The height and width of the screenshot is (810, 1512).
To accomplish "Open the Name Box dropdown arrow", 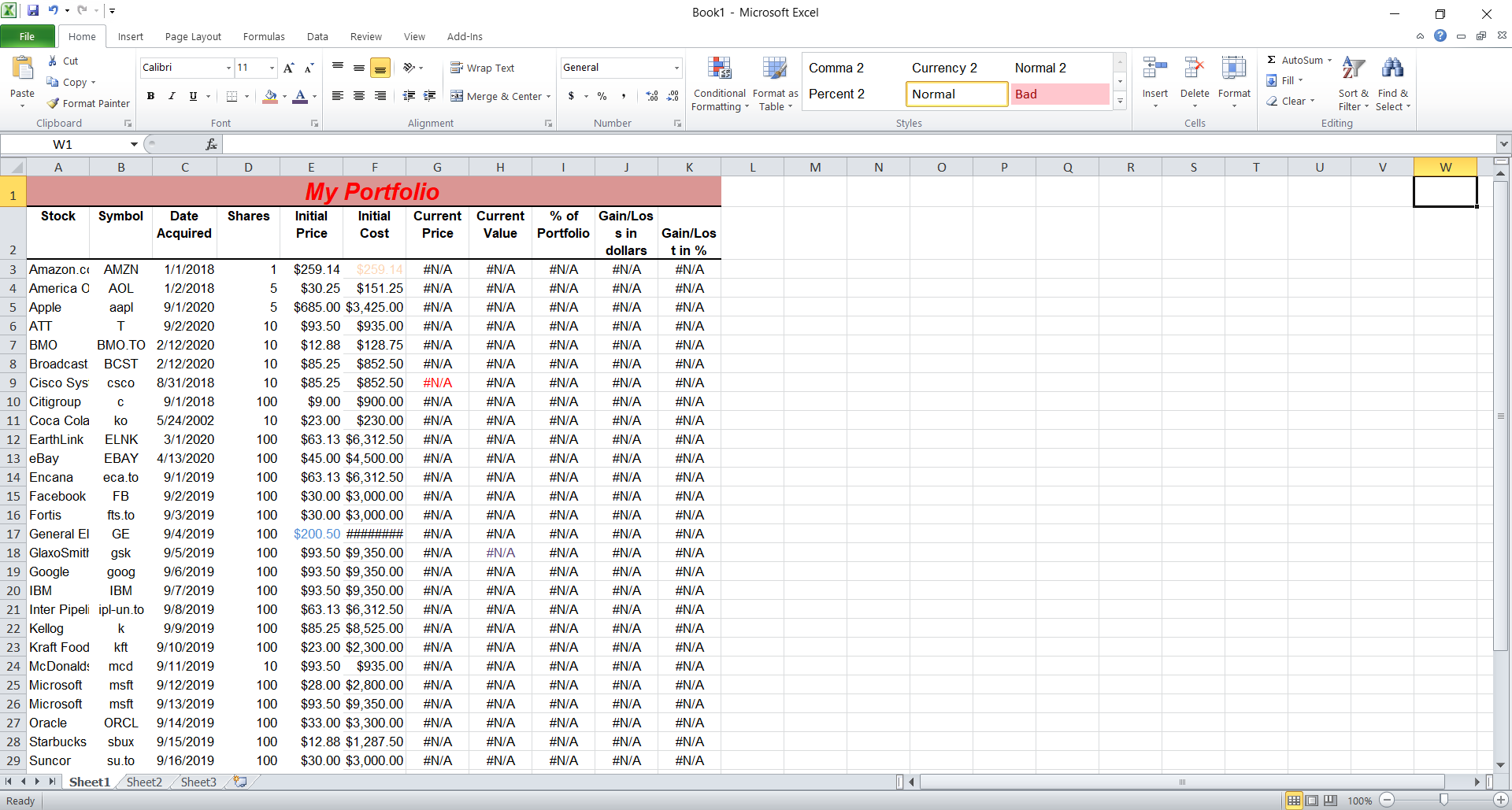I will coord(134,144).
